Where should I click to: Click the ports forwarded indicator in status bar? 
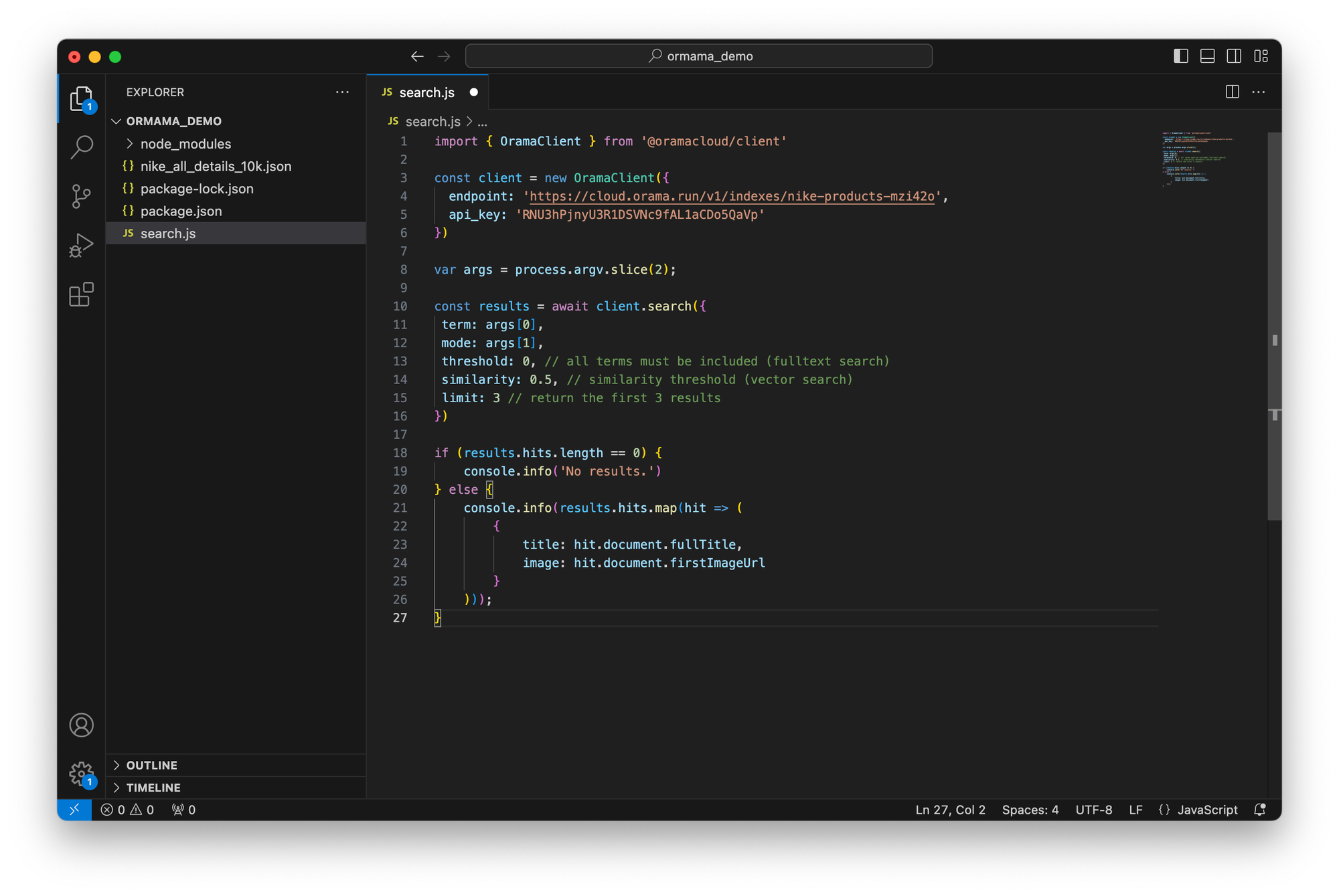pos(183,810)
